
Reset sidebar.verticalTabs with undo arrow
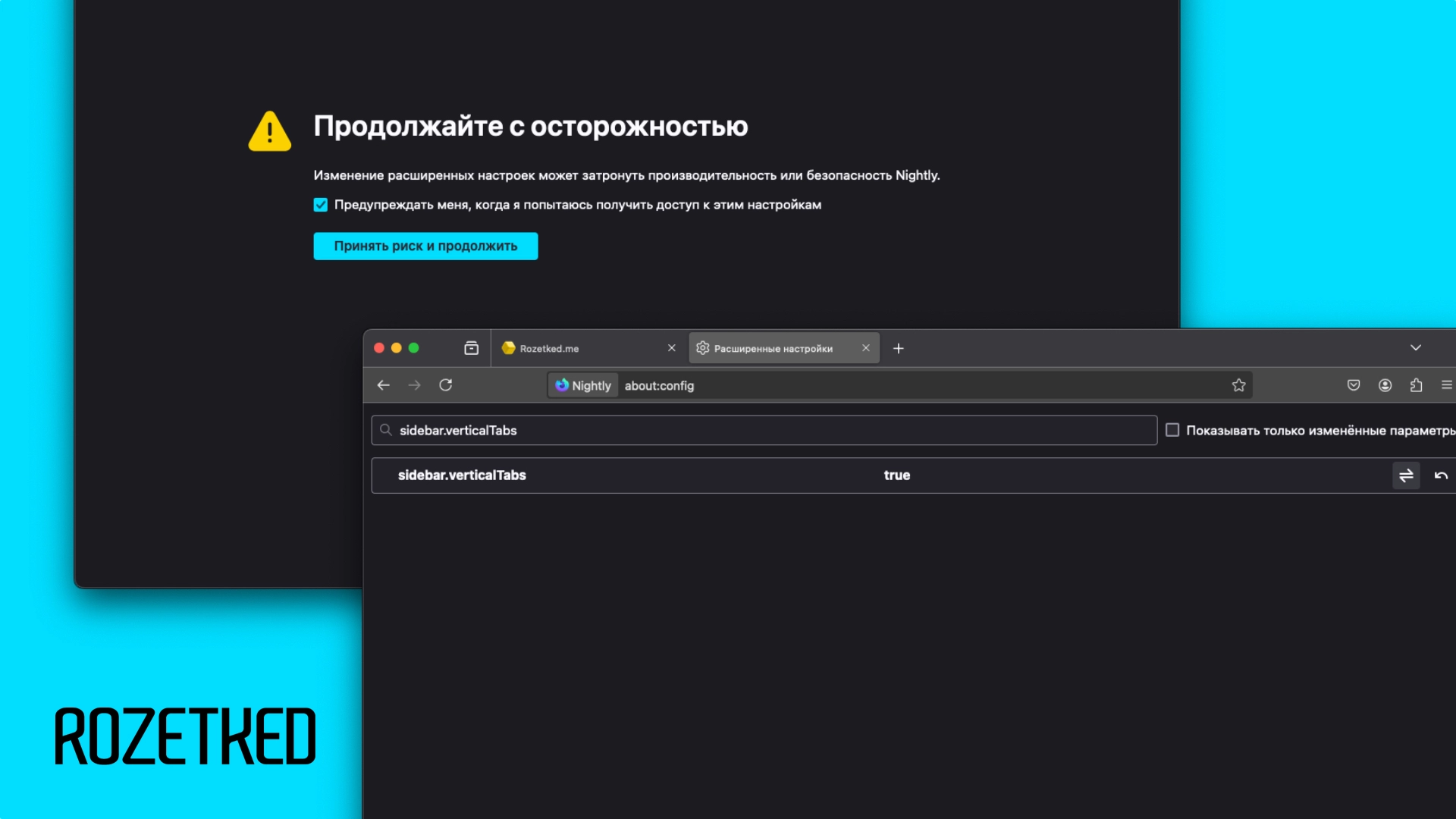point(1441,475)
